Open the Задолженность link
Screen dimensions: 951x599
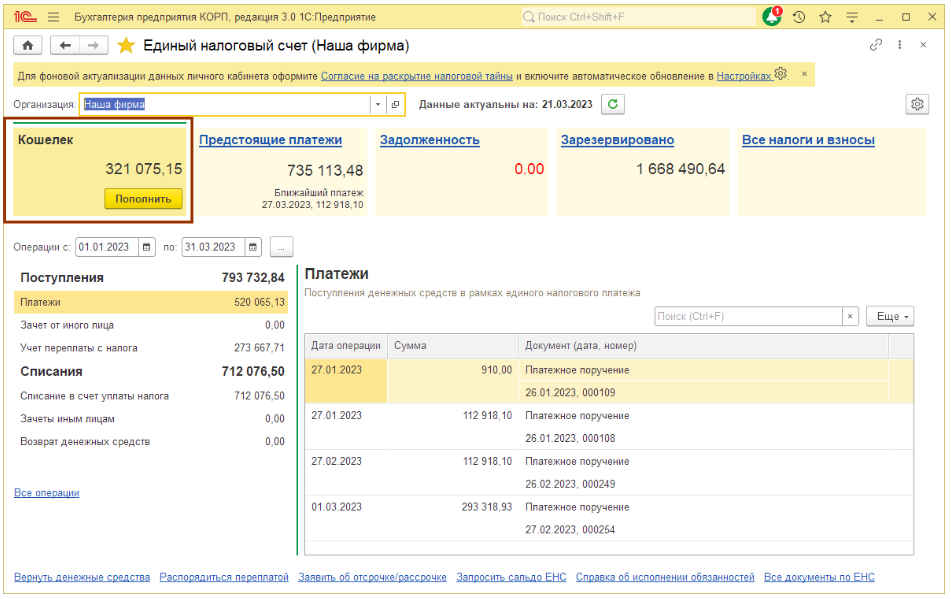tap(429, 140)
